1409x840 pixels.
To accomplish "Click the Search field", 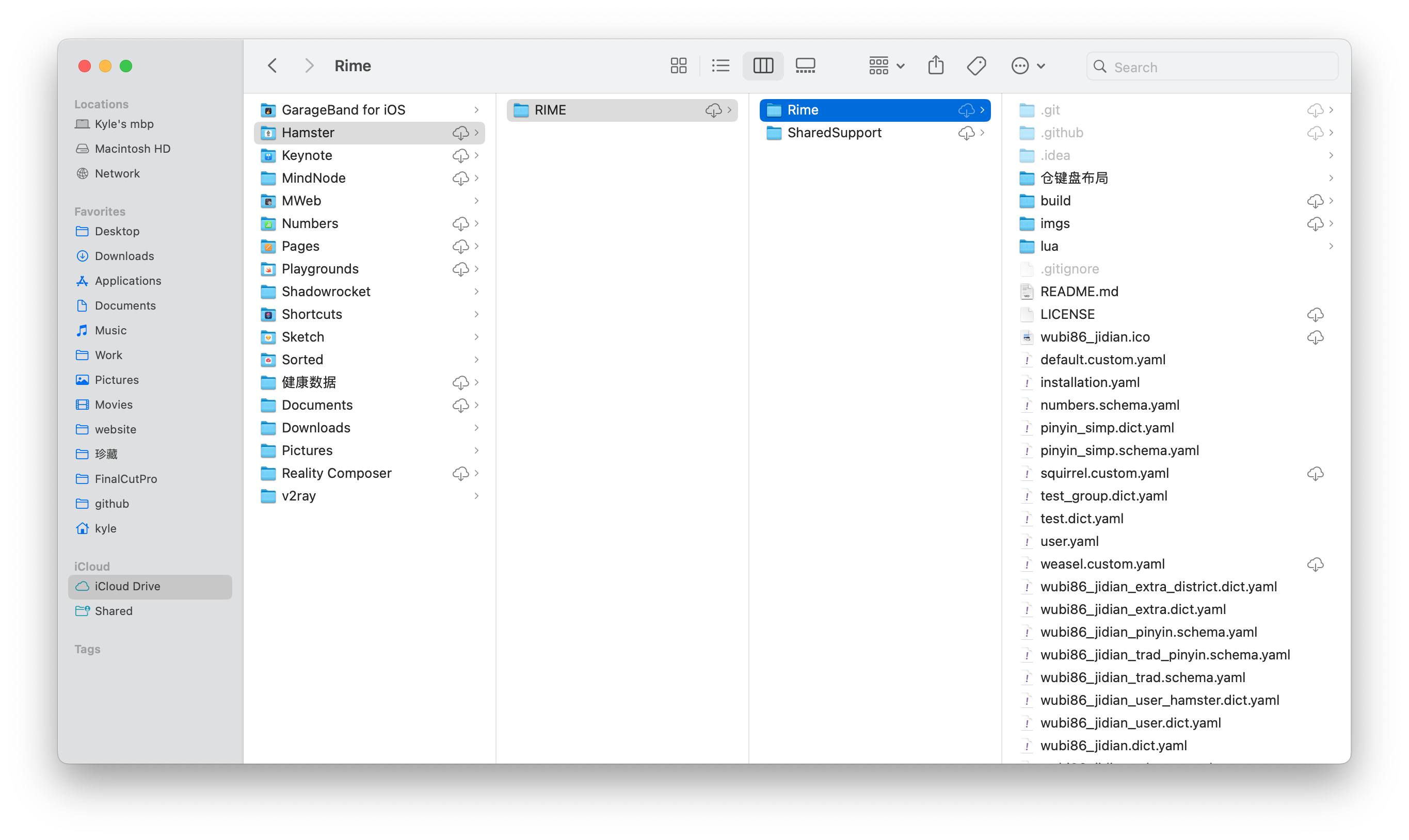I will [1212, 67].
